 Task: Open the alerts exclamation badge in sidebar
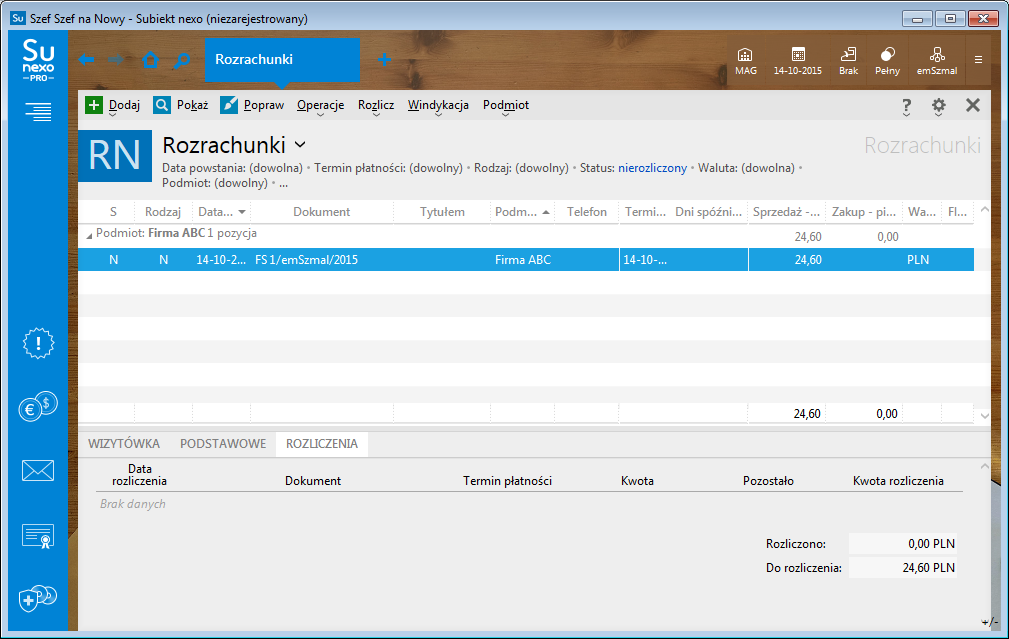[38, 343]
